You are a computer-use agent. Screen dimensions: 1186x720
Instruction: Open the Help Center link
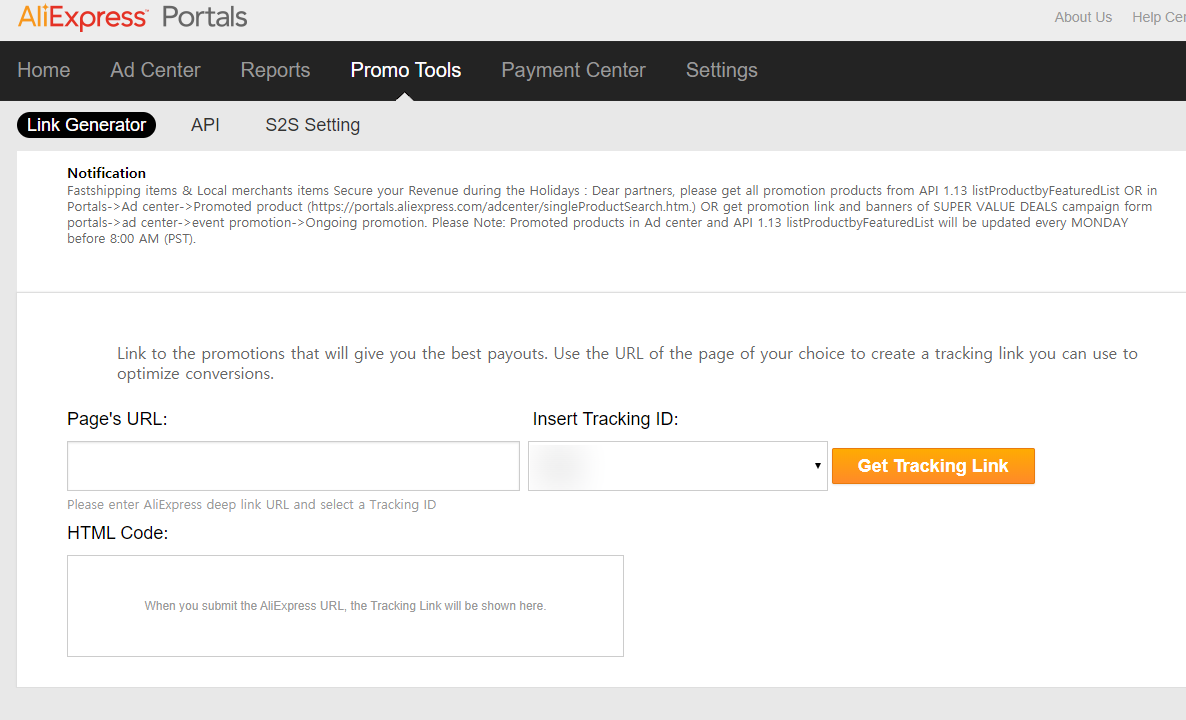tap(1159, 17)
